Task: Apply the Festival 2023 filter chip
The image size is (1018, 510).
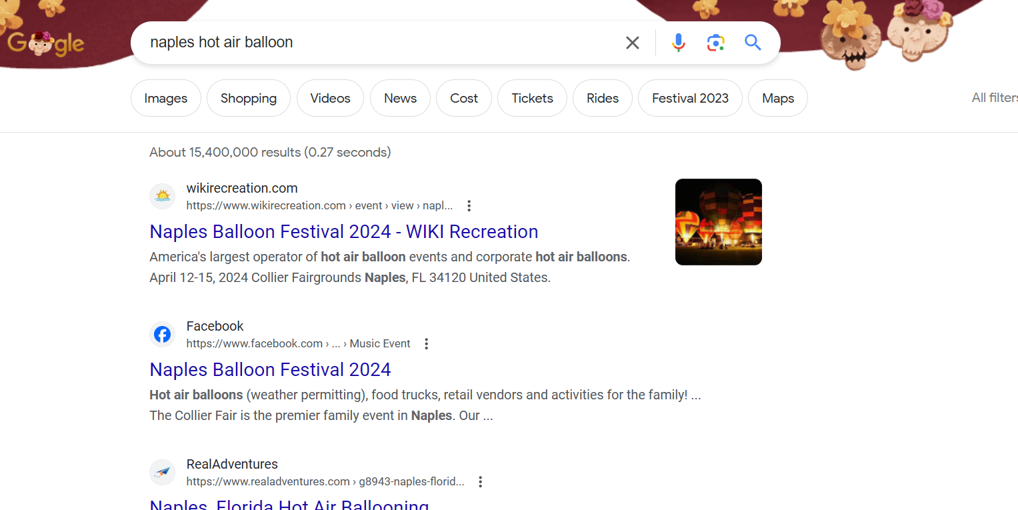Action: point(690,98)
